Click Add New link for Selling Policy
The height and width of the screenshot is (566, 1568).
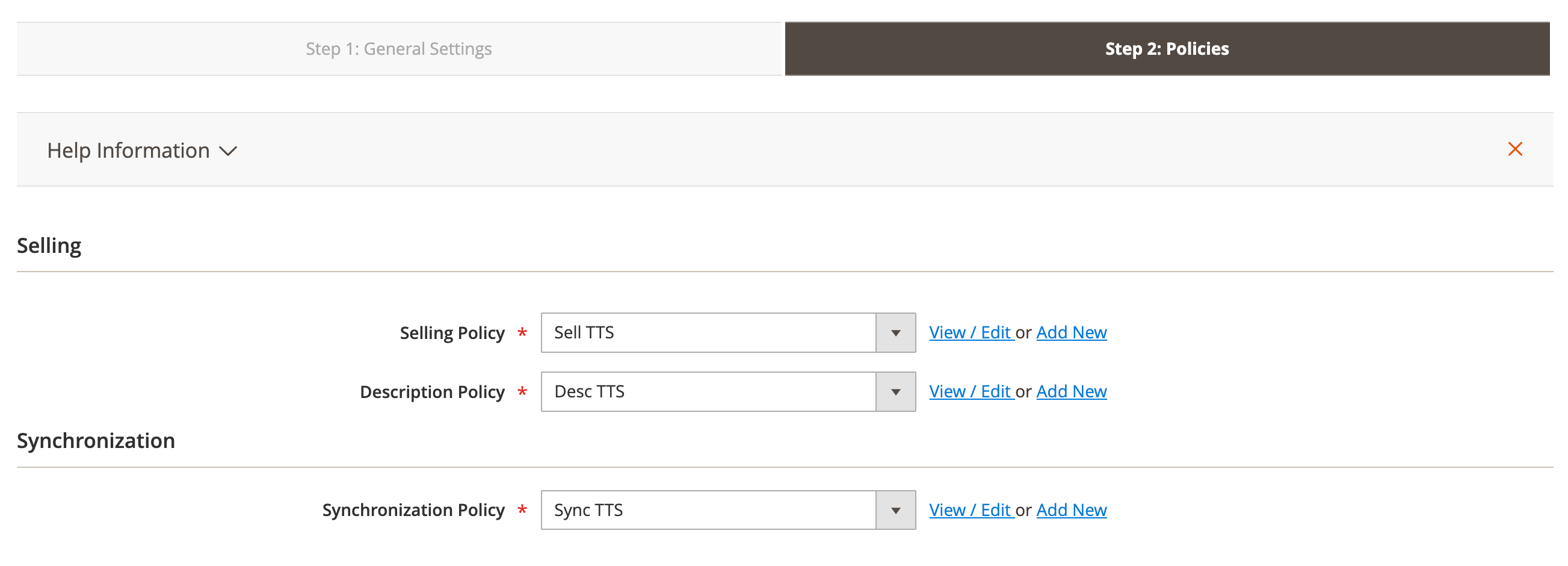pos(1070,332)
